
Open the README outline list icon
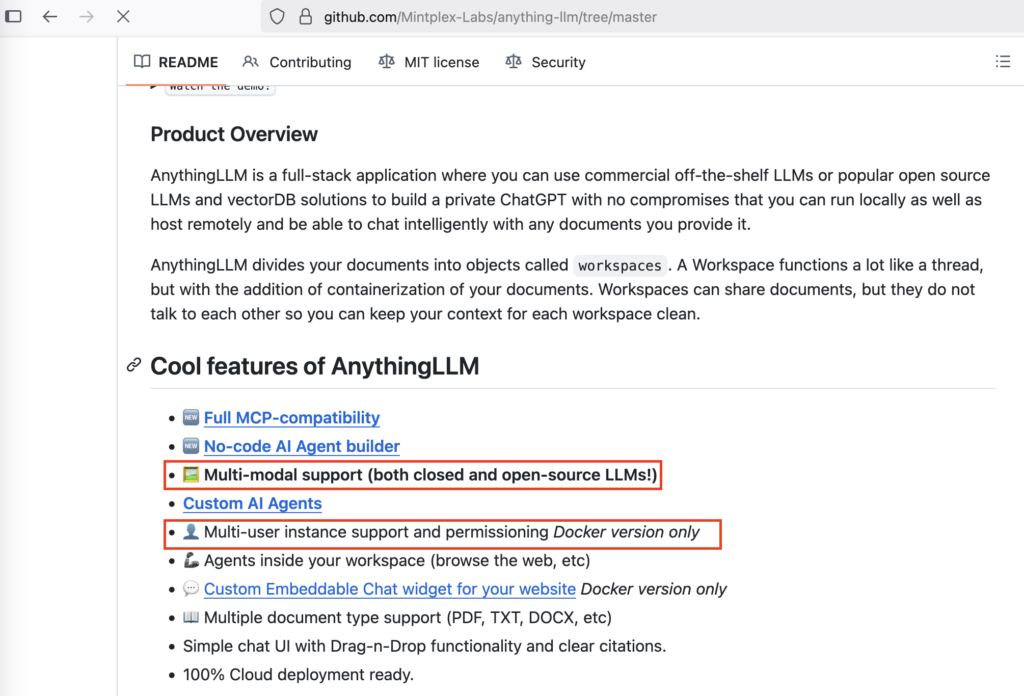(1002, 61)
